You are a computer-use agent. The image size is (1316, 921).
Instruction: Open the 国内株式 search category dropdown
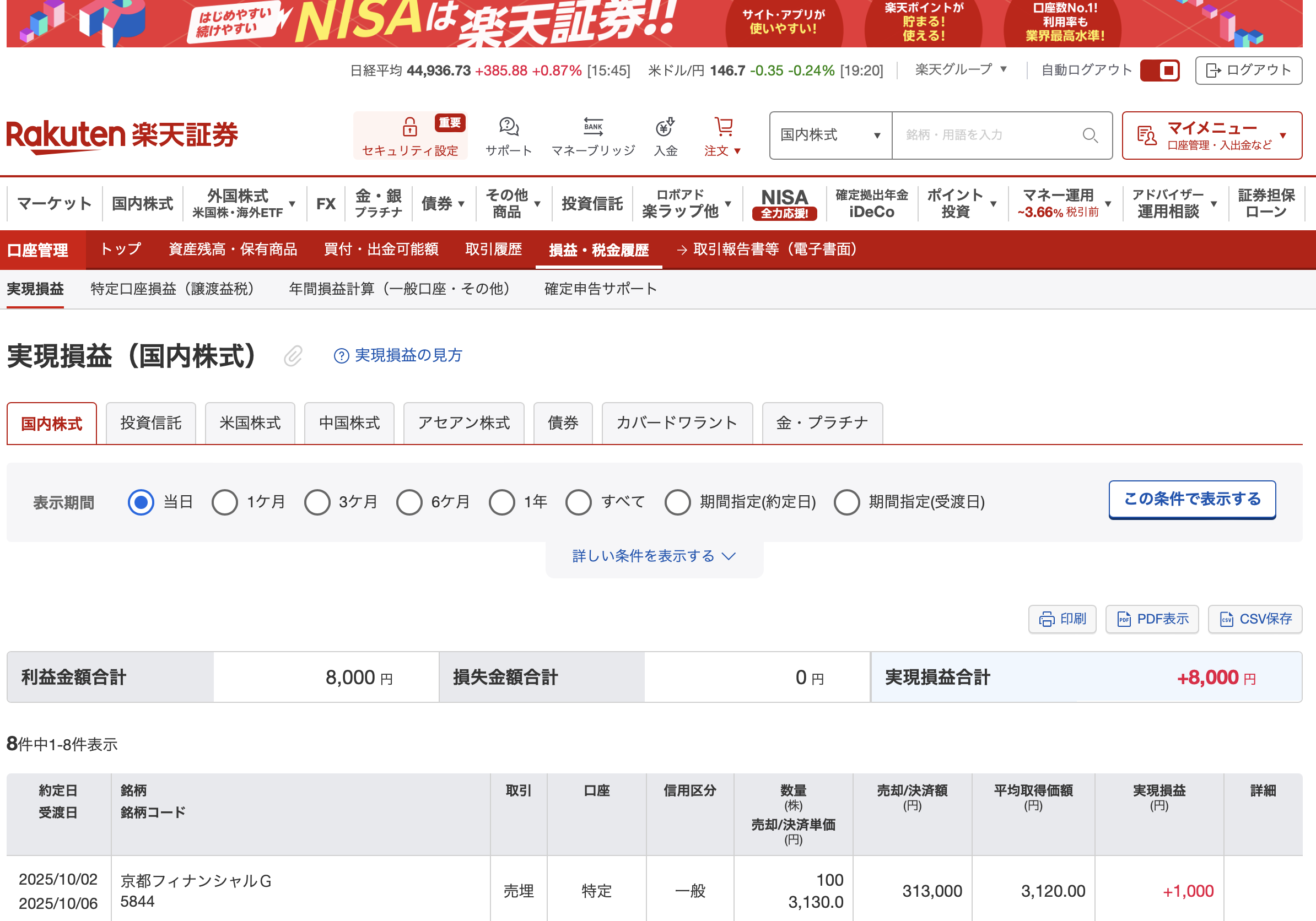[830, 135]
